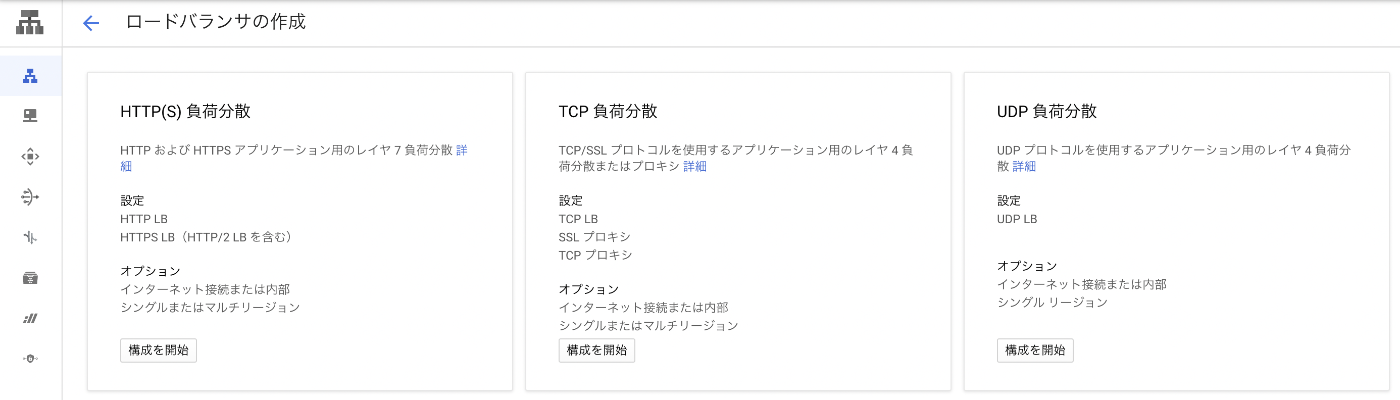The height and width of the screenshot is (400, 1400).
Task: Select the UDP 負荷分散 card heading
Action: (1047, 111)
